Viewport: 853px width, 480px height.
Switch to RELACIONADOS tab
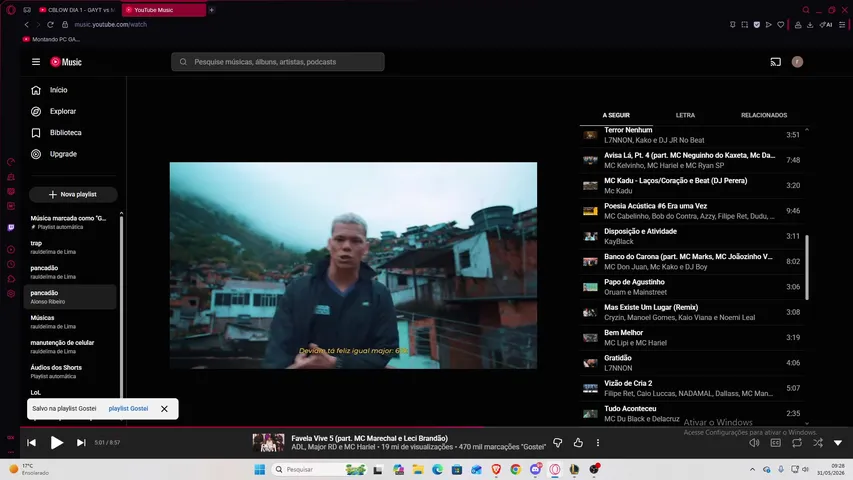coord(764,115)
